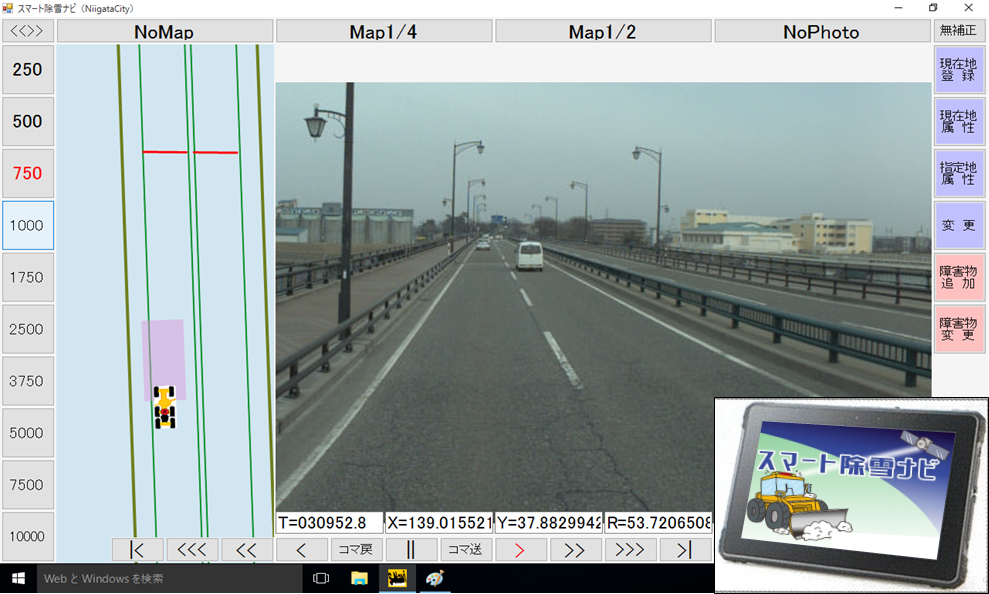
Task: Set map scale to 250
Action: 27,70
